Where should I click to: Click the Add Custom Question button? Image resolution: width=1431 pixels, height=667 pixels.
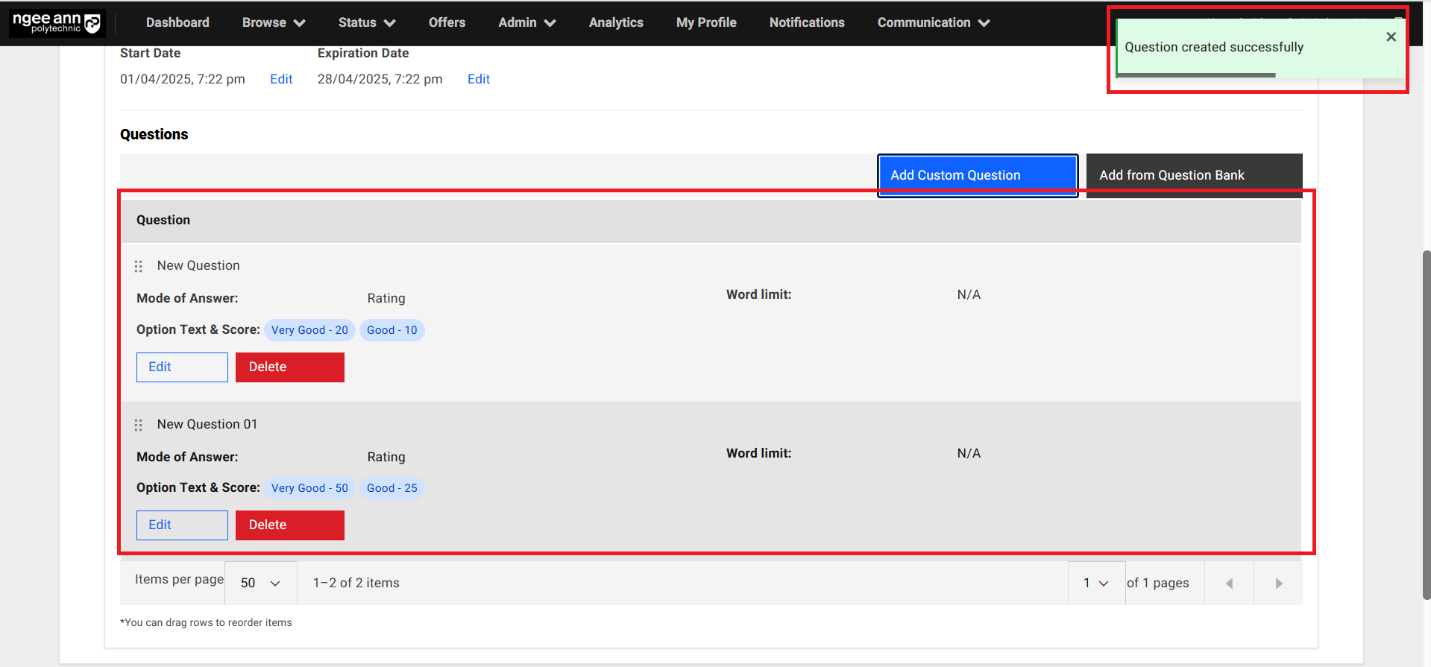pyautogui.click(x=977, y=175)
